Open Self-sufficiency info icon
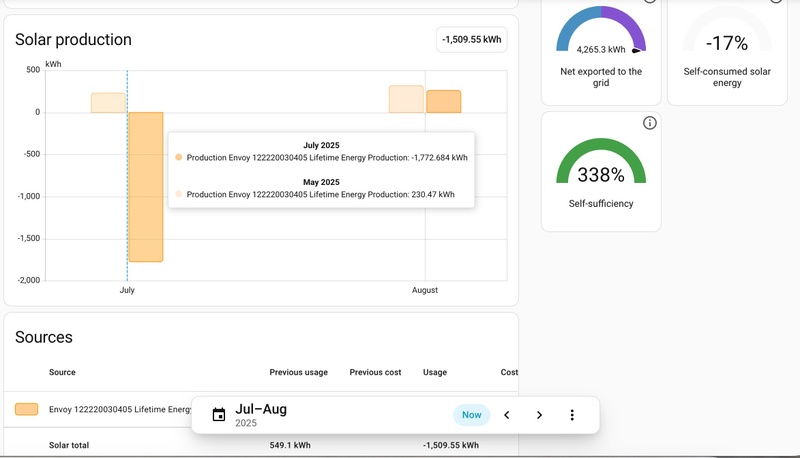800x458 pixels. pos(649,123)
